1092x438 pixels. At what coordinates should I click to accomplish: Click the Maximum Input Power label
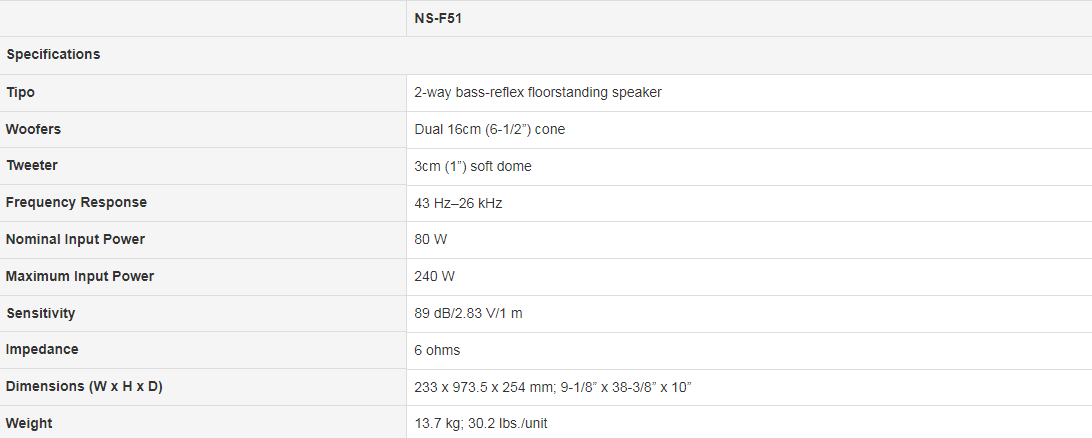[79, 276]
